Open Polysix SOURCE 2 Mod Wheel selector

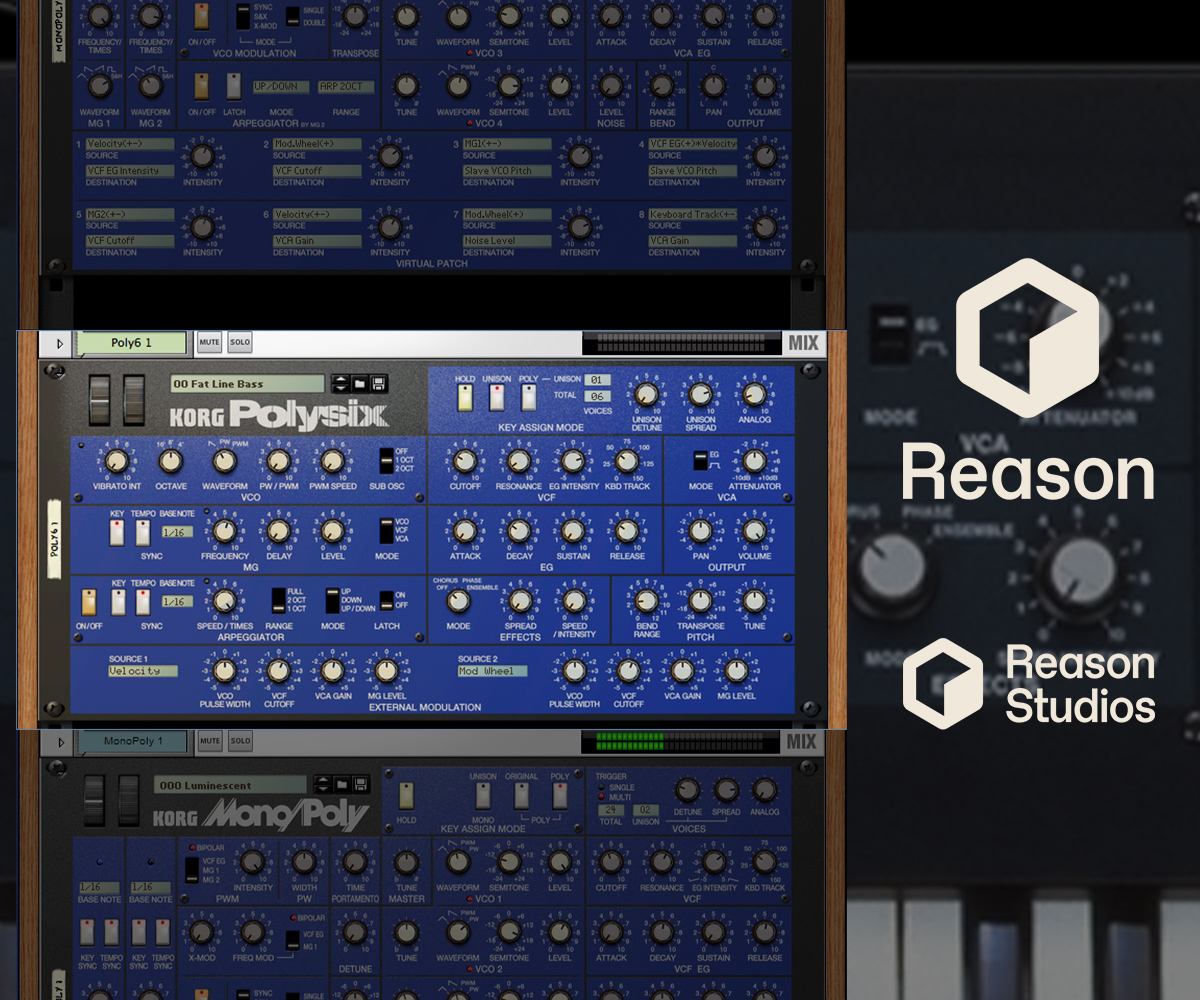pyautogui.click(x=492, y=671)
